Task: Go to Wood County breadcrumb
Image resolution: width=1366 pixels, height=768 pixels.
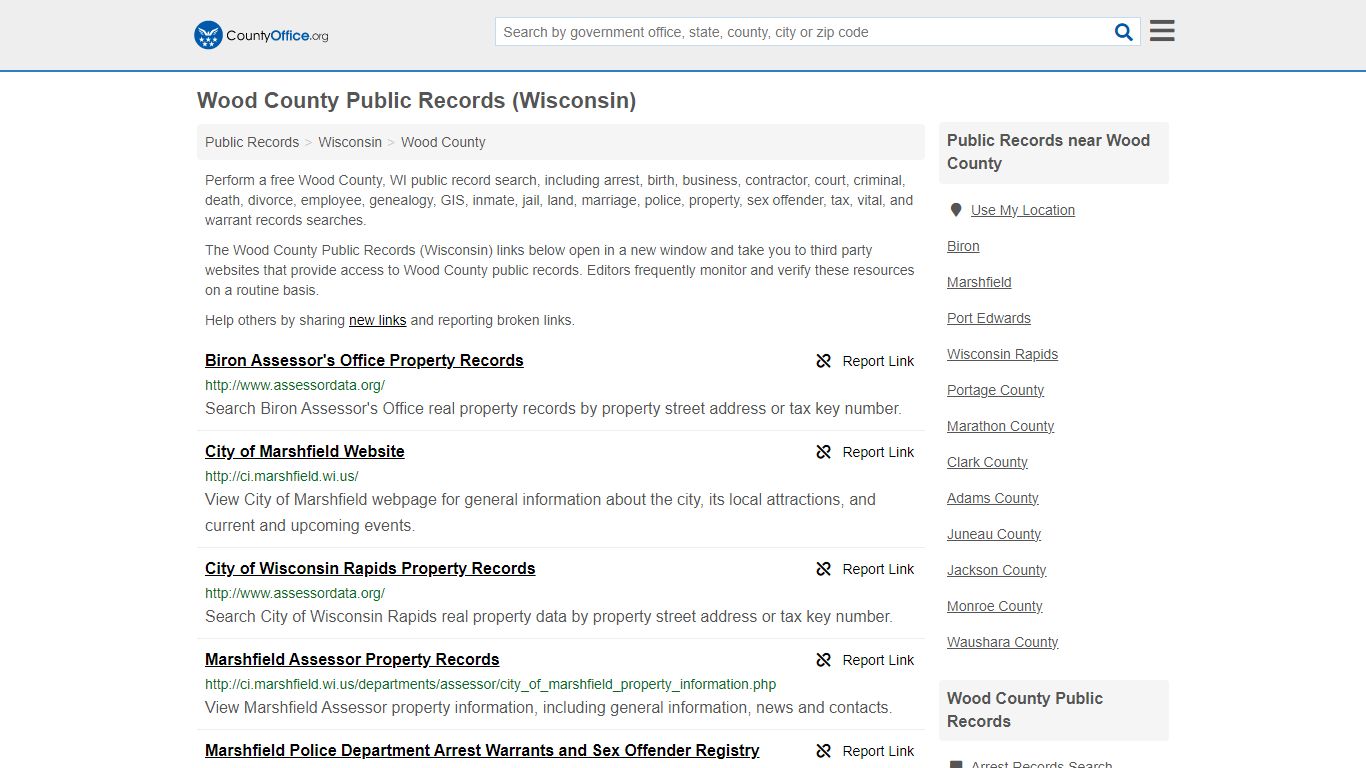Action: click(443, 142)
